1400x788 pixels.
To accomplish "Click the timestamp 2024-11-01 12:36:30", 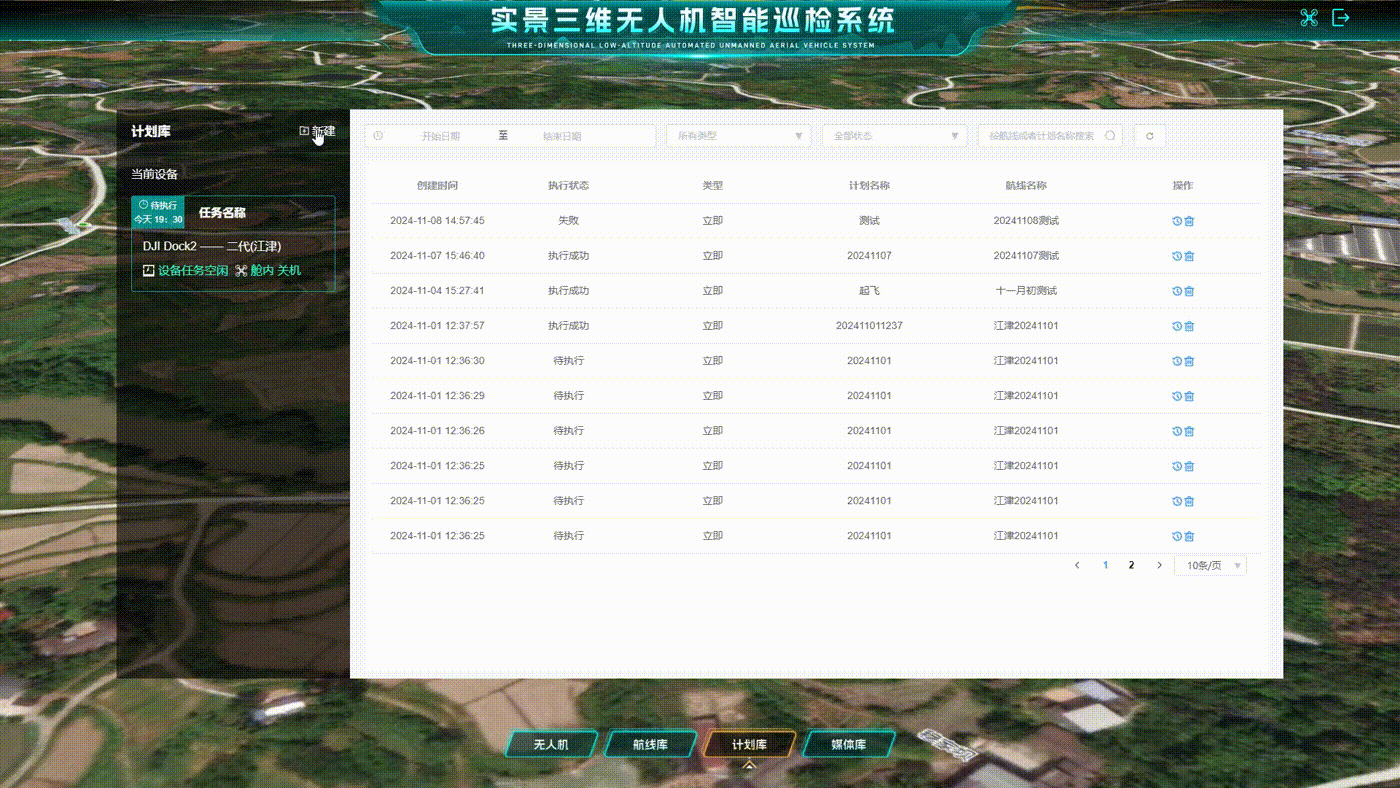I will 437,361.
